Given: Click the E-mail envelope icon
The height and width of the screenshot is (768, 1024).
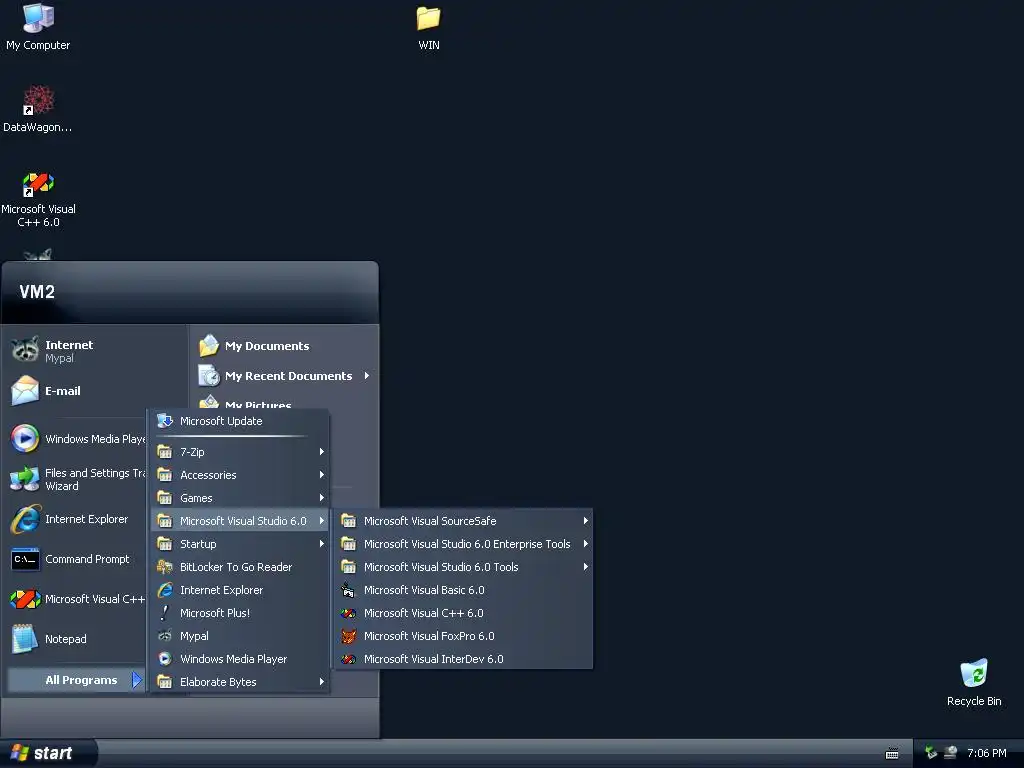Looking at the screenshot, I should (25, 391).
